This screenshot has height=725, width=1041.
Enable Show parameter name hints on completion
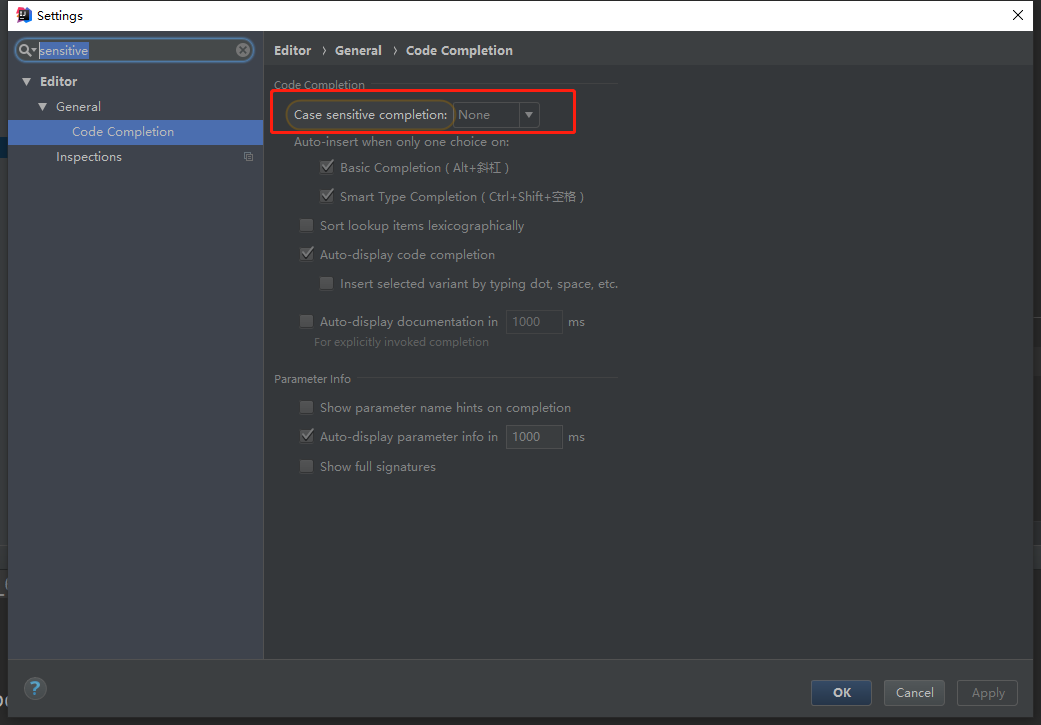307,408
